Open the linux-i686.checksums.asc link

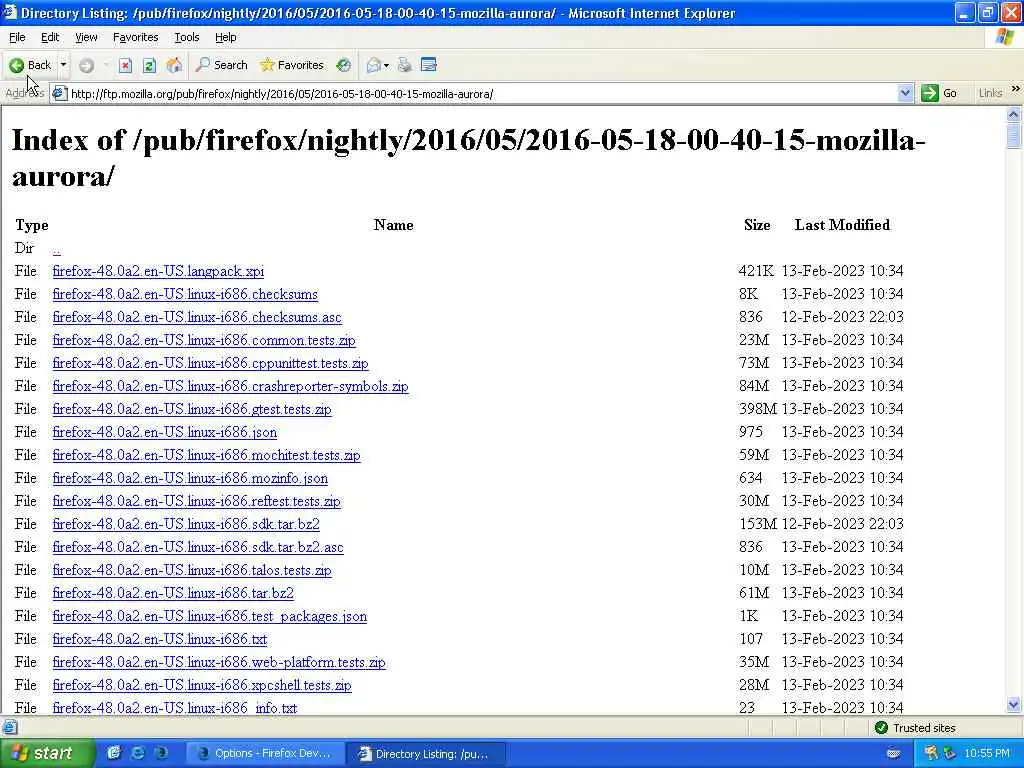point(197,317)
